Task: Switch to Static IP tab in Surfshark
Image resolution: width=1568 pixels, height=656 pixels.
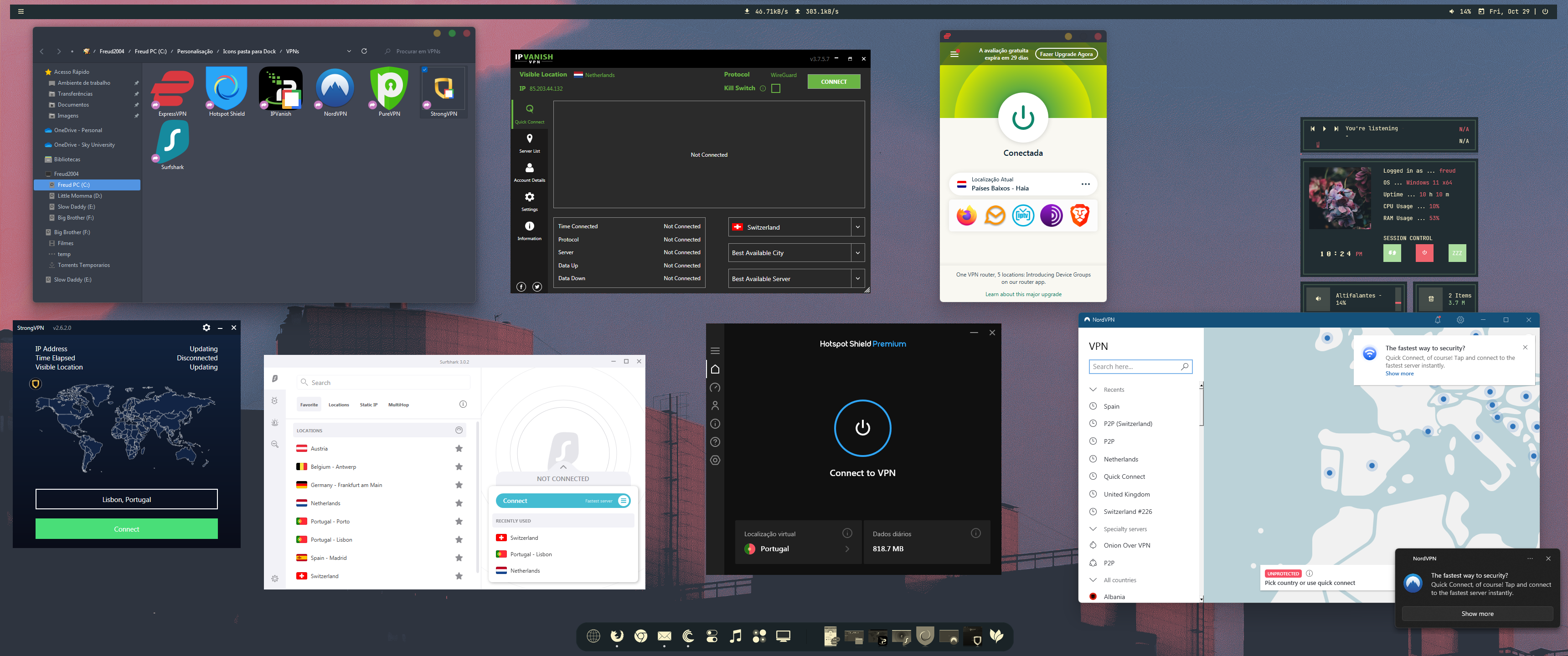Action: tap(368, 405)
